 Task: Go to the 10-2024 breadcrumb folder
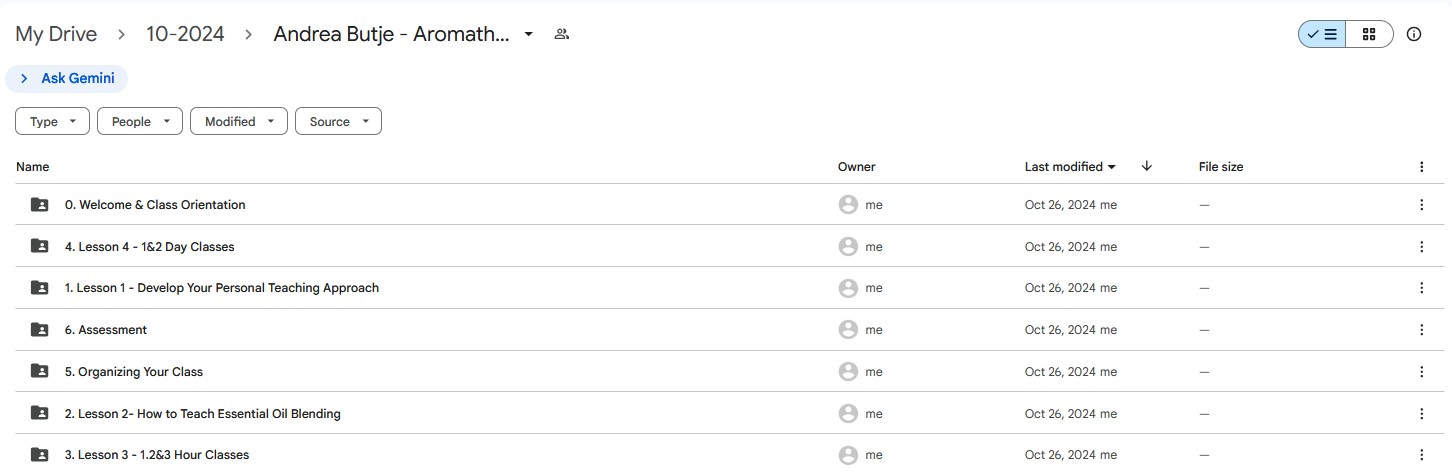pyautogui.click(x=185, y=34)
